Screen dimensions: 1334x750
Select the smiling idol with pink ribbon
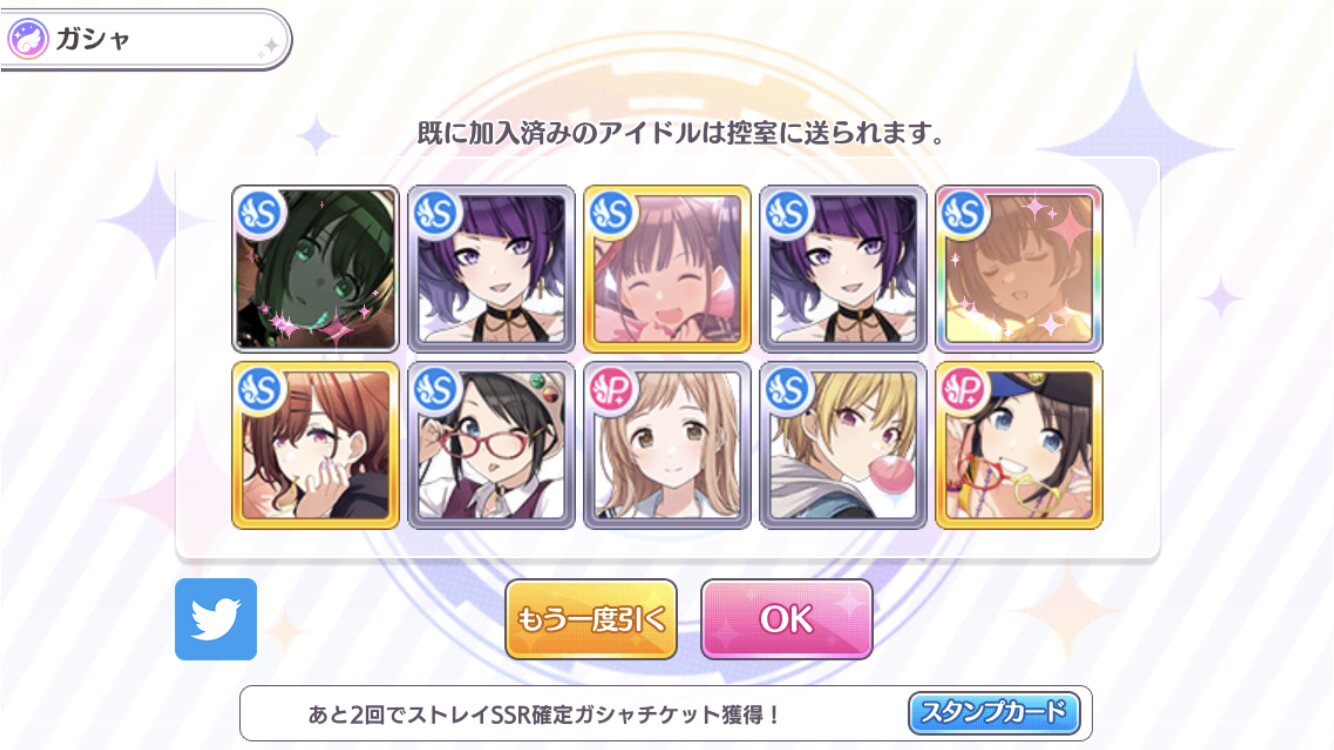[667, 269]
